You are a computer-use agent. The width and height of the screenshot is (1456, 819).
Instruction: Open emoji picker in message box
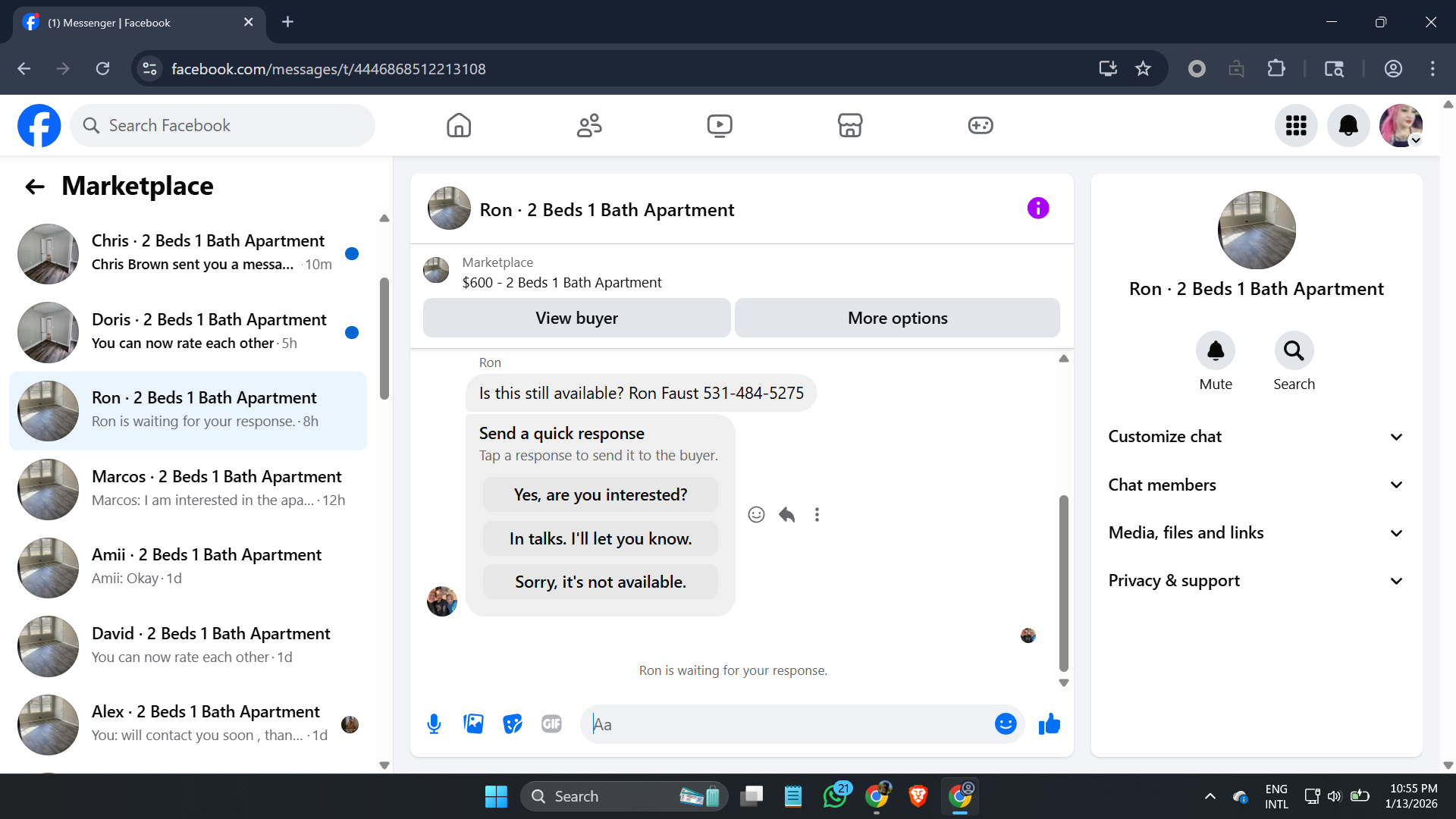coord(1006,724)
